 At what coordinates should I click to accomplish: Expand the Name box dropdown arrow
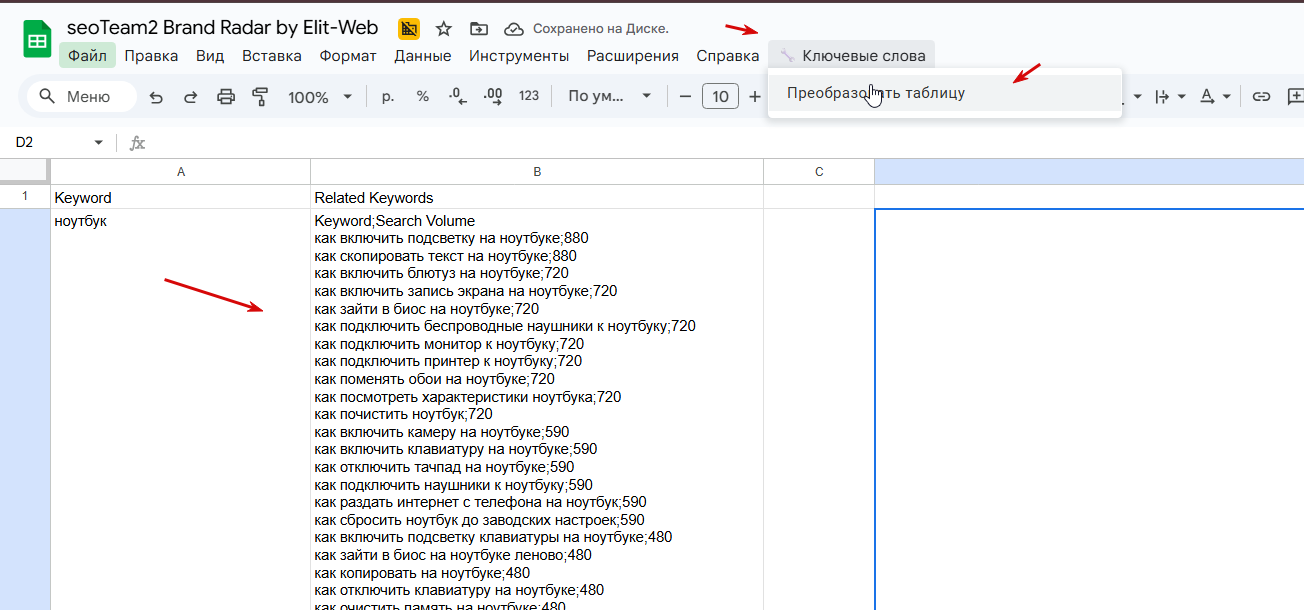click(98, 143)
